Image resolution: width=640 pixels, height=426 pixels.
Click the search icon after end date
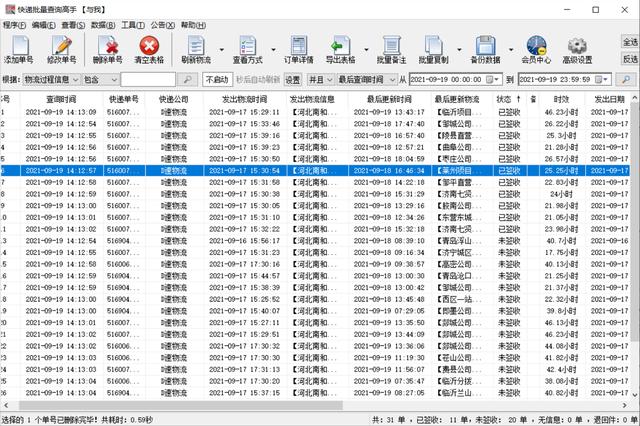pyautogui.click(x=626, y=79)
